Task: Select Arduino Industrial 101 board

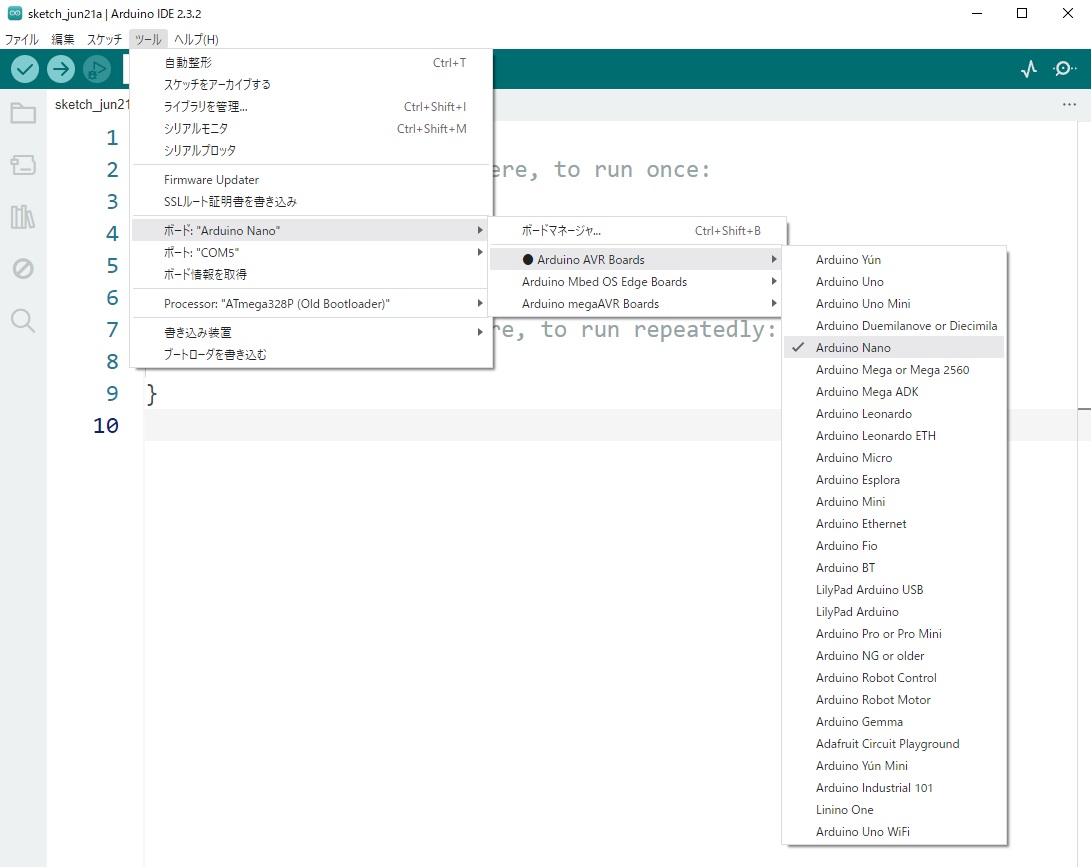Action: coord(894,788)
